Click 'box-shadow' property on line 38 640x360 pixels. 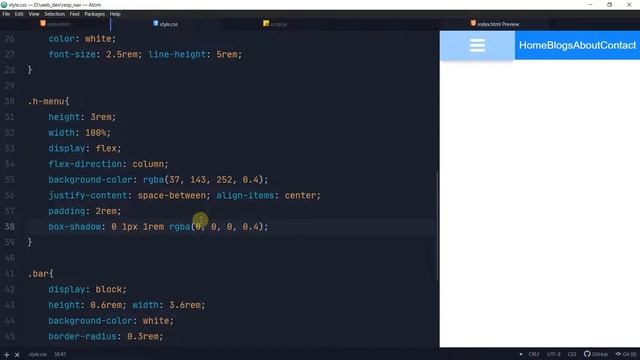click(x=75, y=227)
